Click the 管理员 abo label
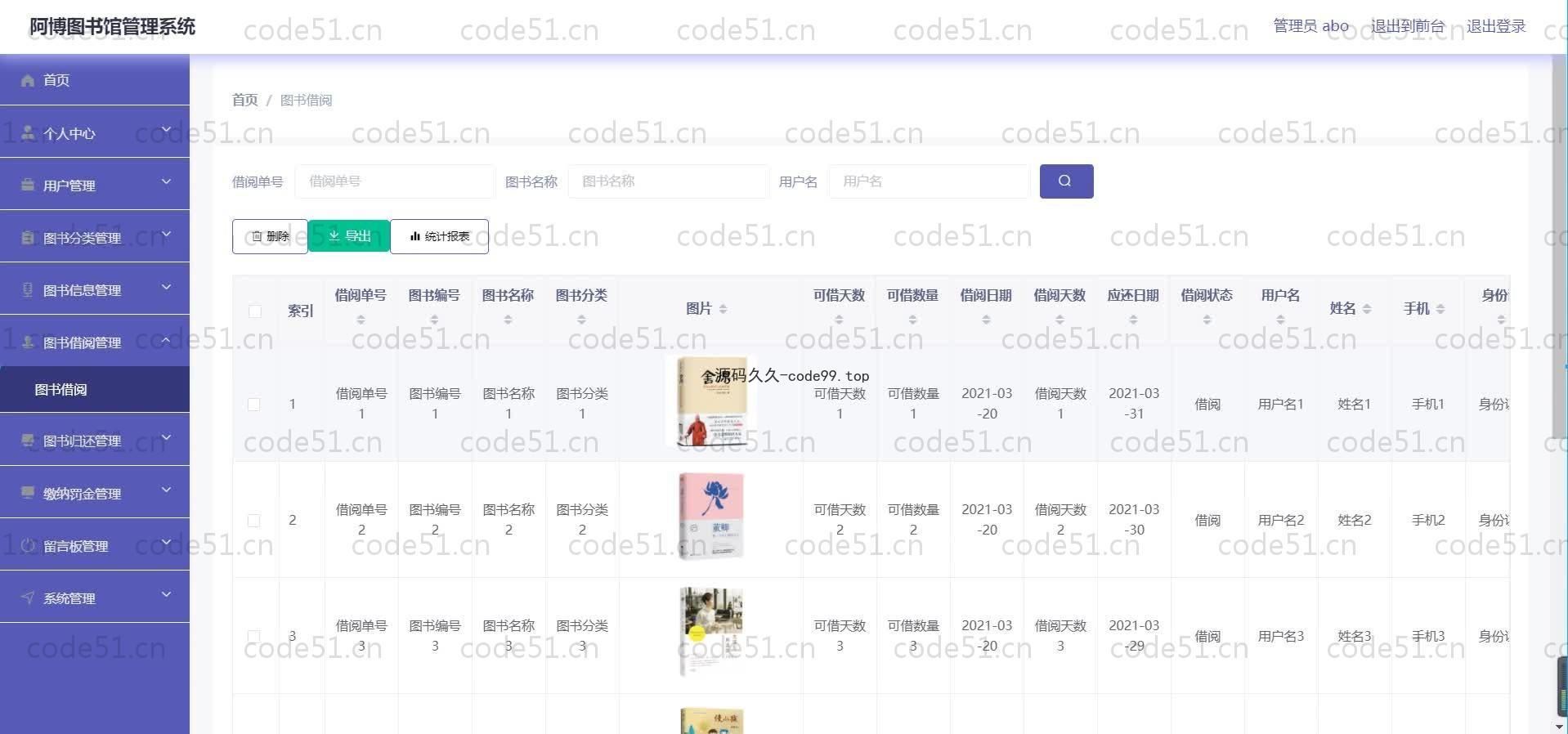The height and width of the screenshot is (734, 1568). (1311, 26)
